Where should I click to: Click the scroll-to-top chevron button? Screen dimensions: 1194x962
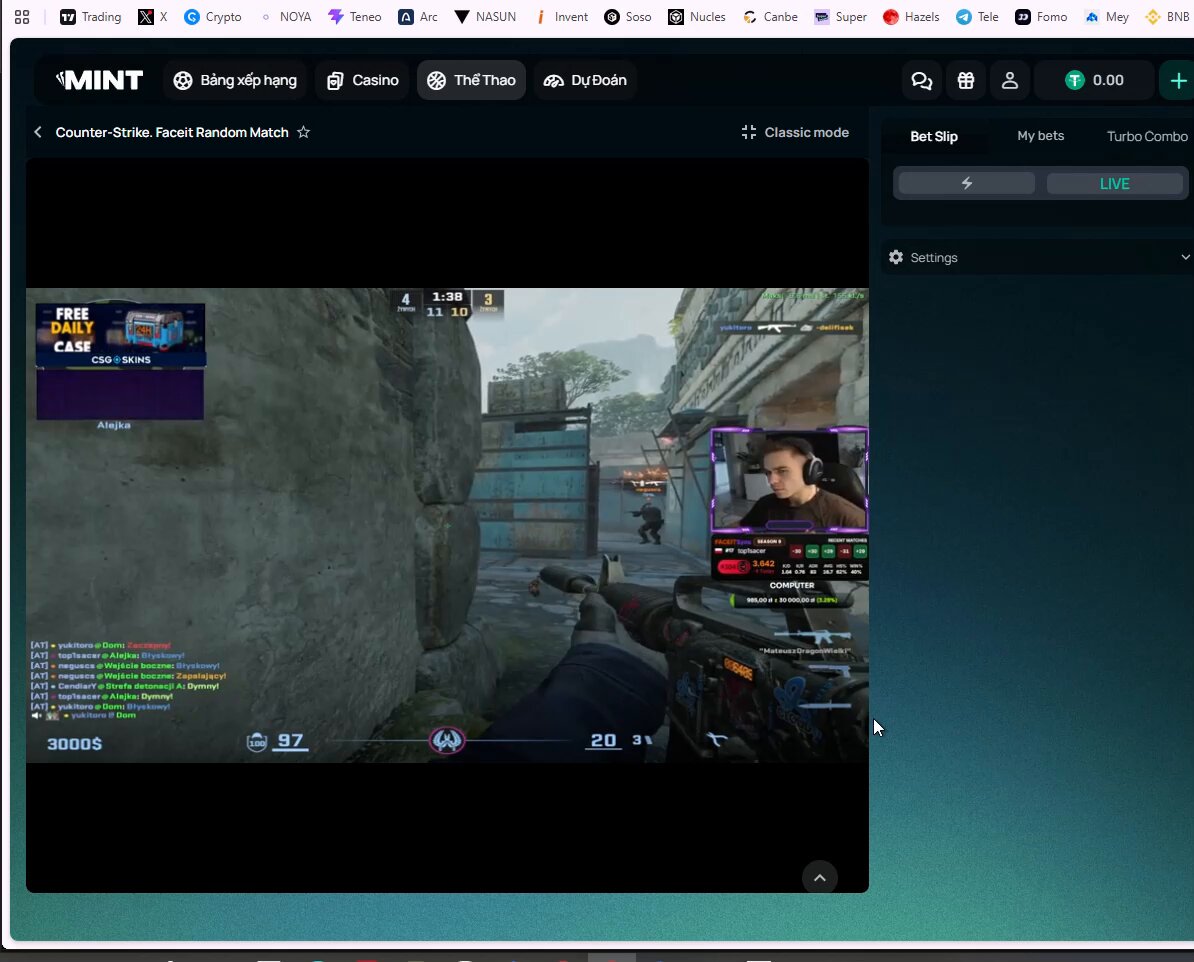coord(819,877)
